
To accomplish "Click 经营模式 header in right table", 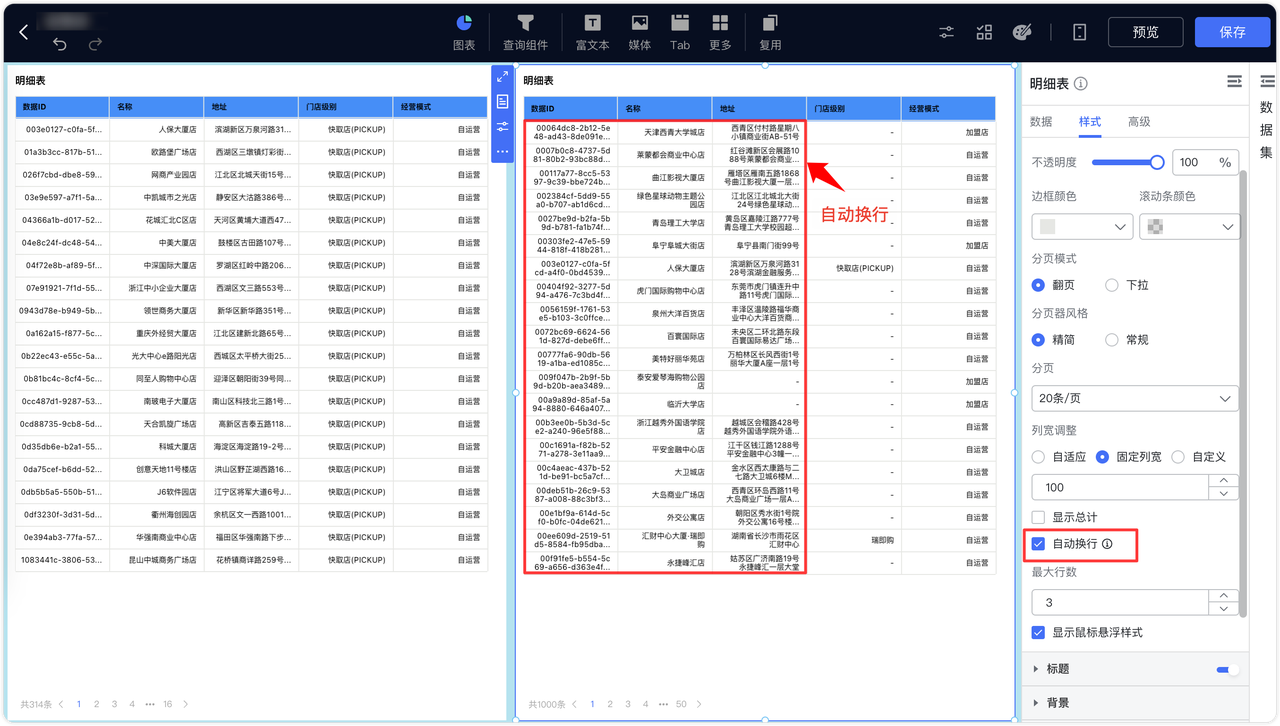I will click(x=948, y=108).
